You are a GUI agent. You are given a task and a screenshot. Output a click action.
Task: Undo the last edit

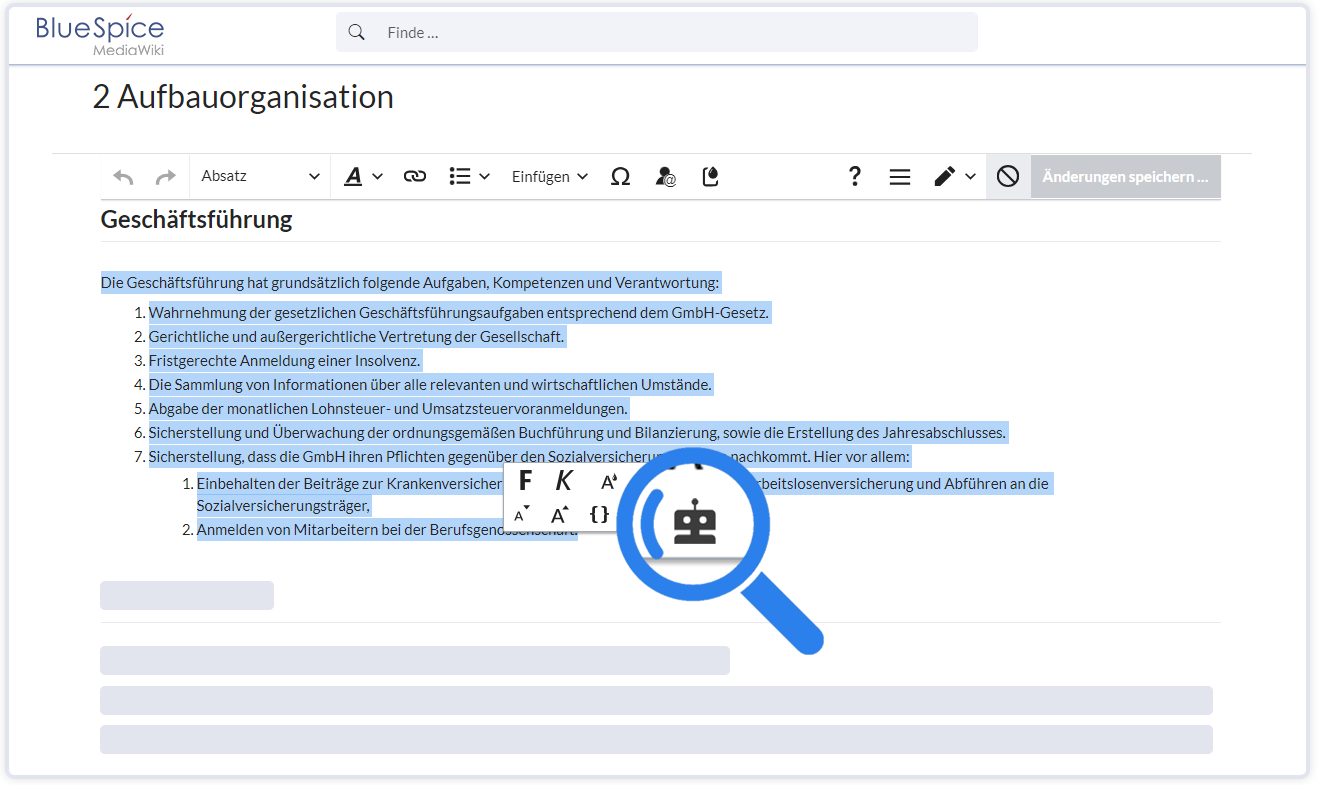point(123,177)
